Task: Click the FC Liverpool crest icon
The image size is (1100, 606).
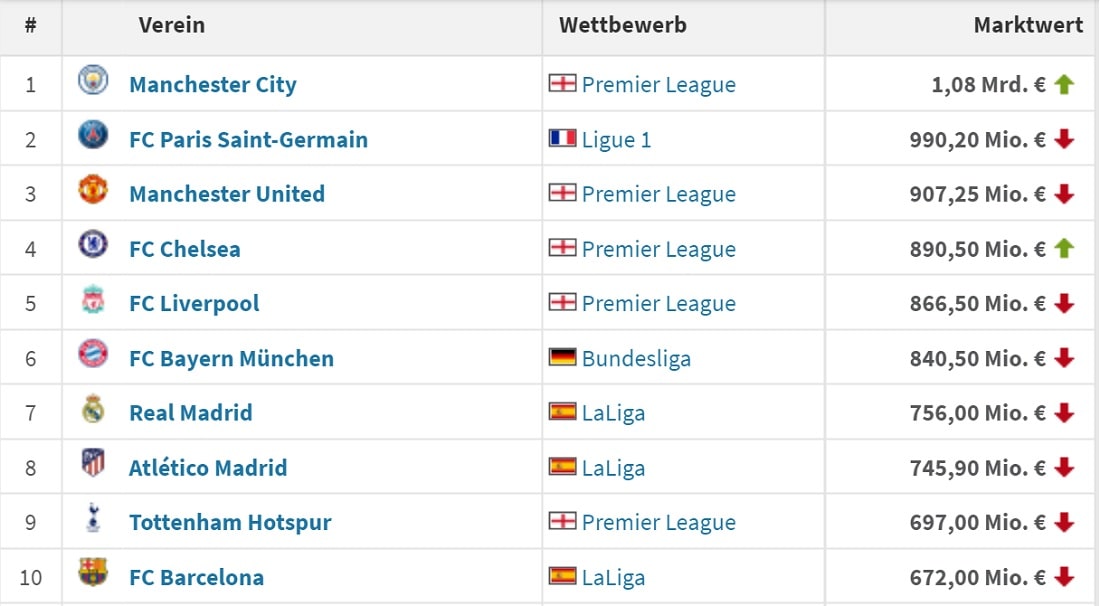Action: [x=93, y=300]
